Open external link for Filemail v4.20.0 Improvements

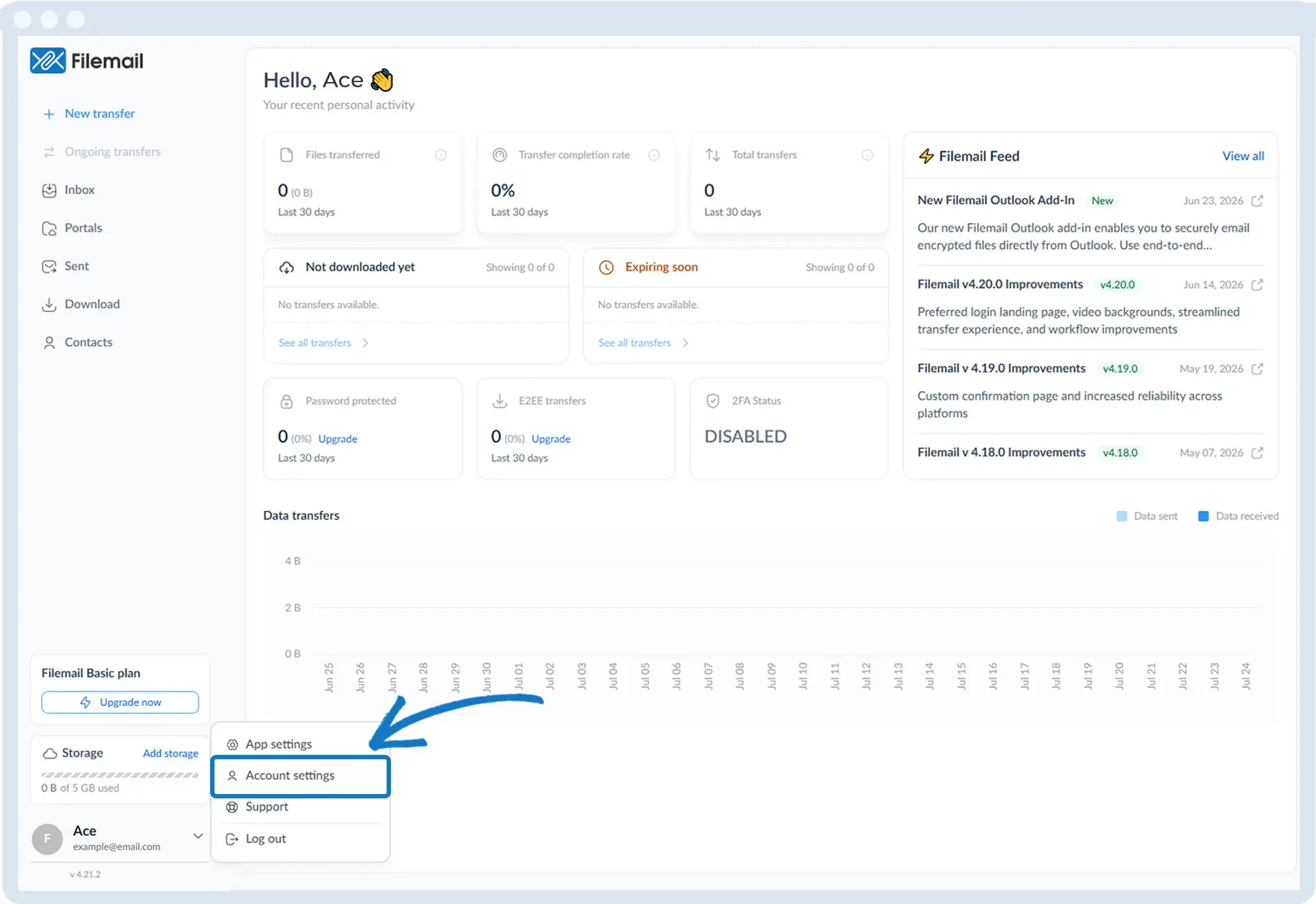(1257, 285)
